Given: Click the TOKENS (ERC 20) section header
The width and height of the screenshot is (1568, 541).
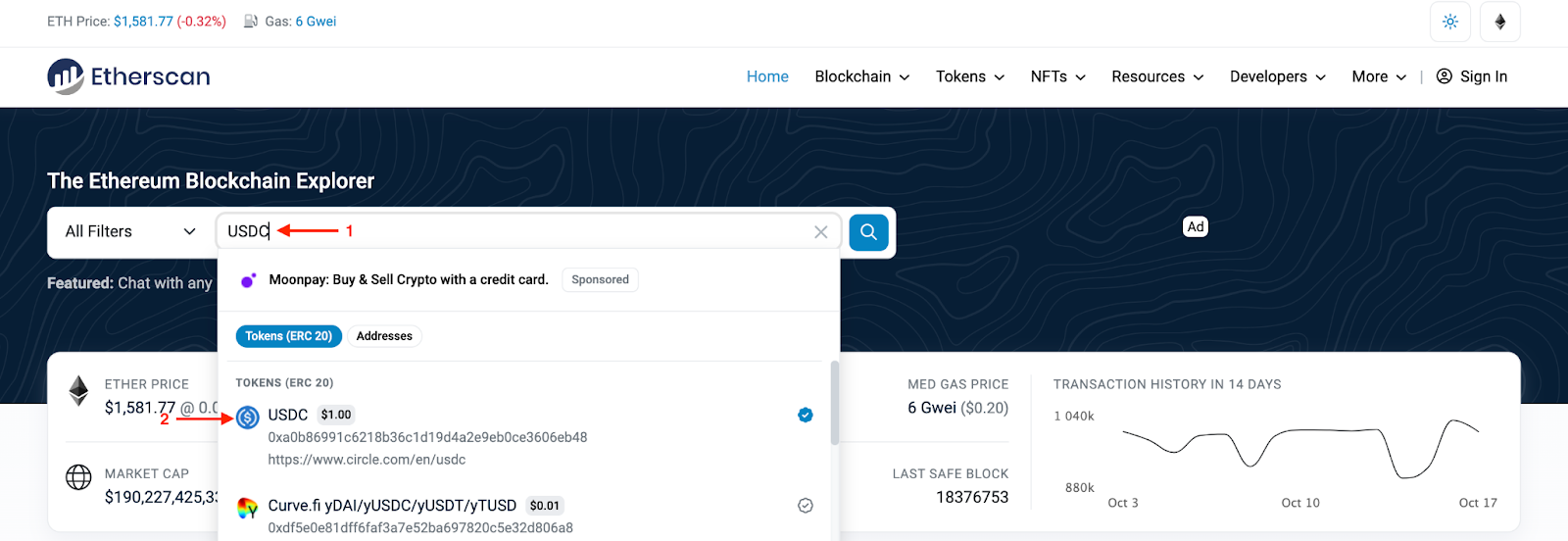Looking at the screenshot, I should coord(284,383).
